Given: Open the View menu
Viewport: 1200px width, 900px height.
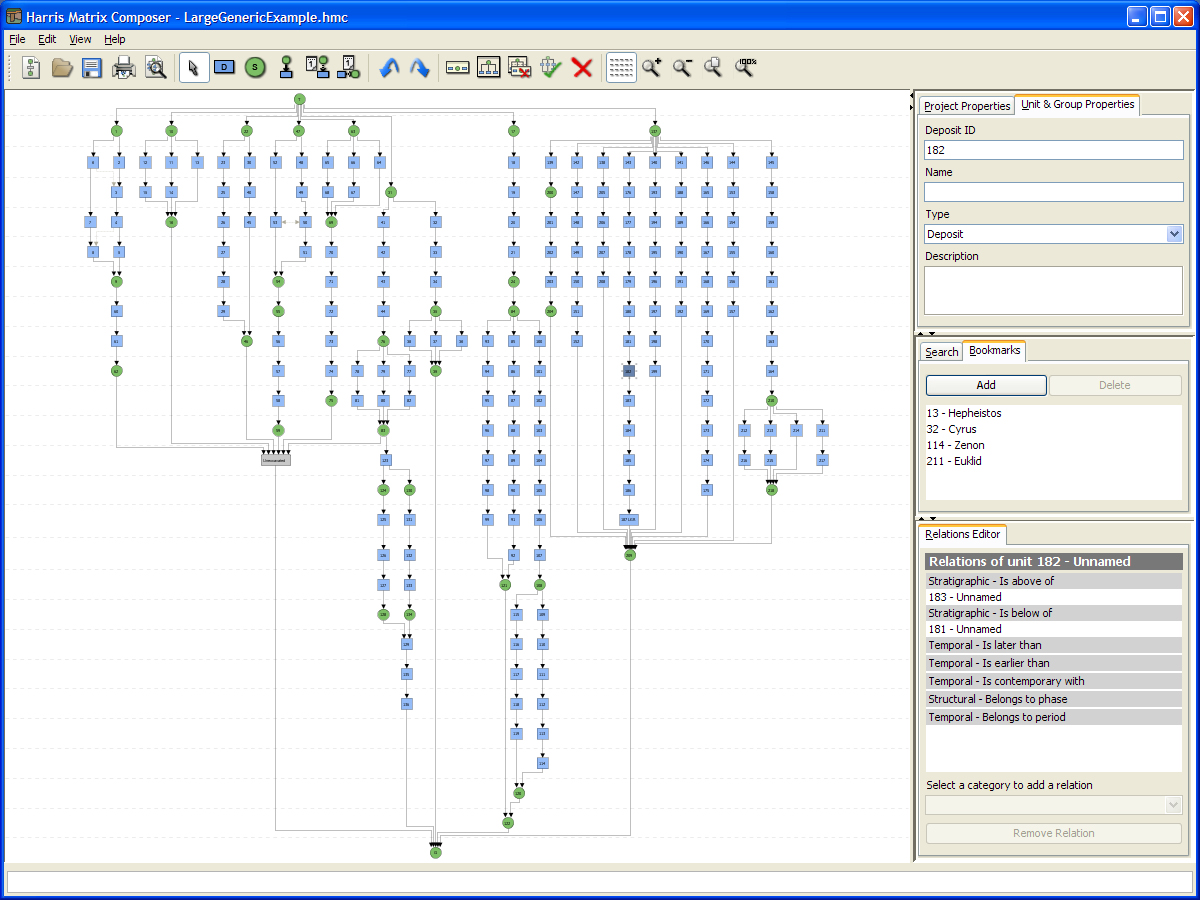Looking at the screenshot, I should point(80,39).
